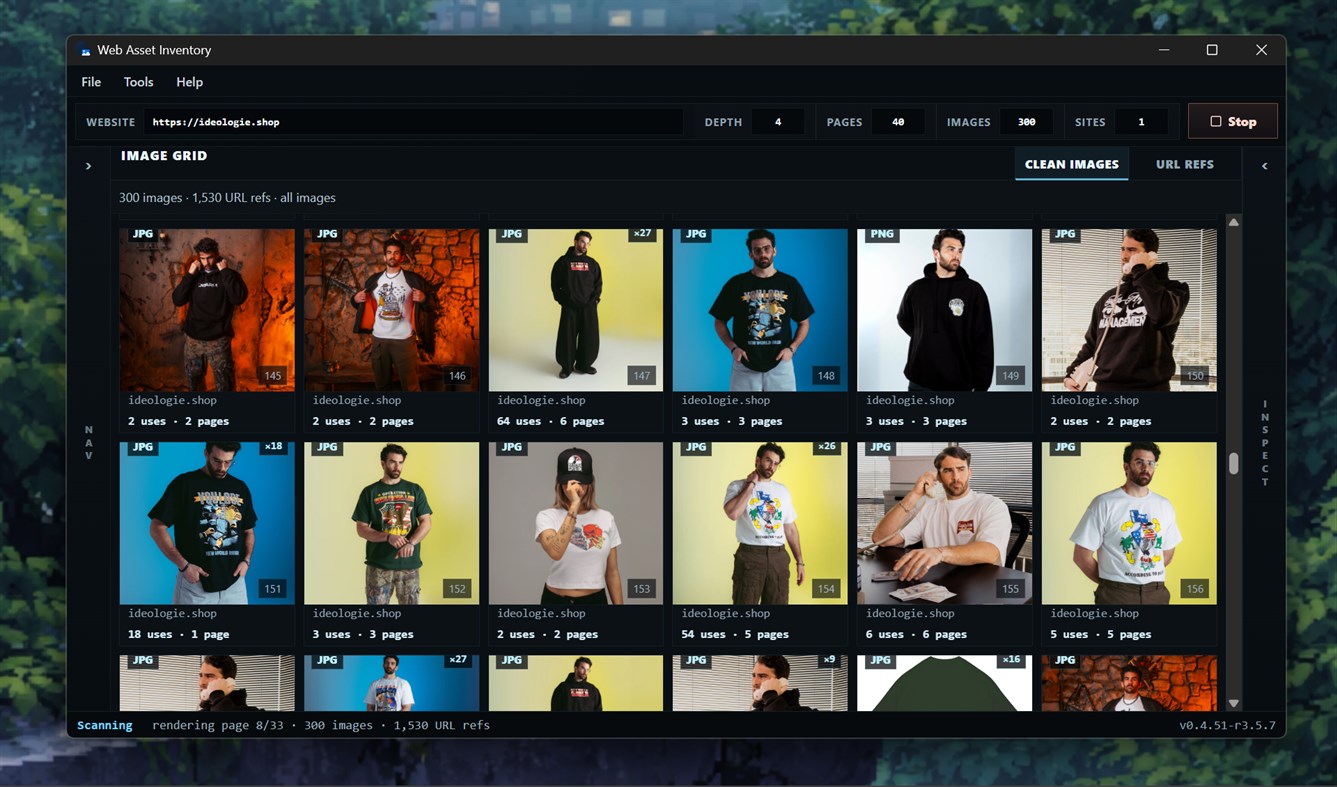Image resolution: width=1337 pixels, height=787 pixels.
Task: Click the scrollbar up arrow
Action: [1233, 222]
